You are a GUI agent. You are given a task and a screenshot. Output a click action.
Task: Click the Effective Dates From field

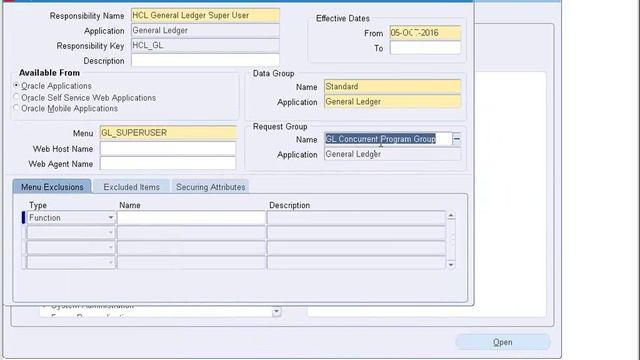click(x=425, y=33)
